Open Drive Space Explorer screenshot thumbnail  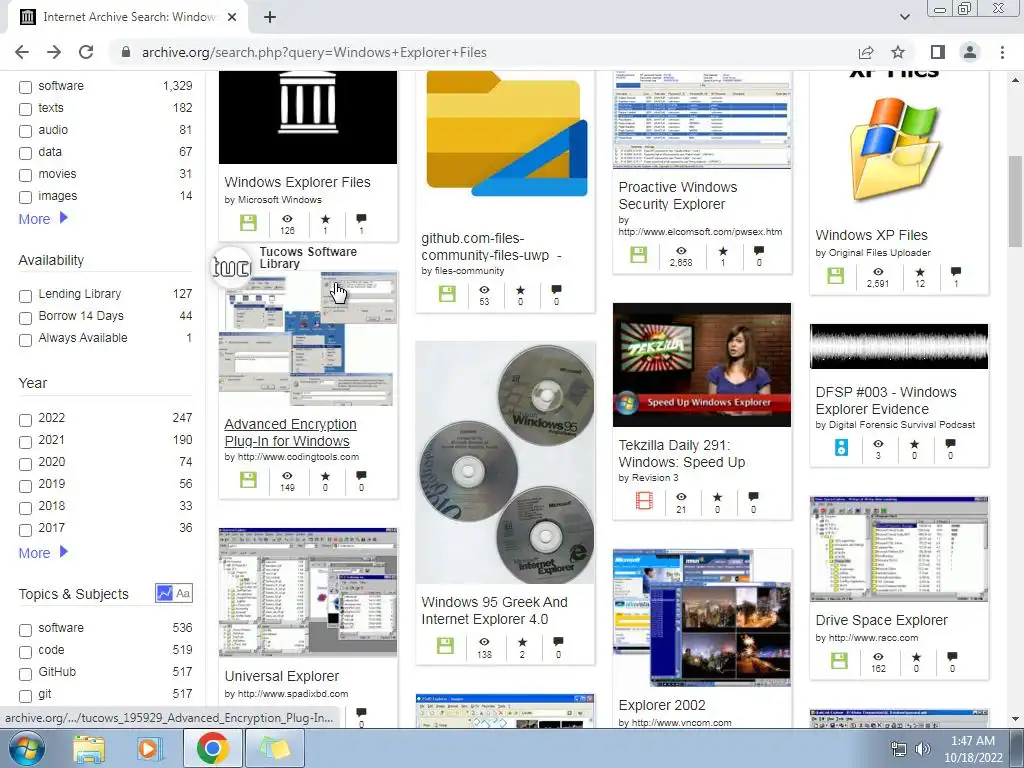(899, 549)
